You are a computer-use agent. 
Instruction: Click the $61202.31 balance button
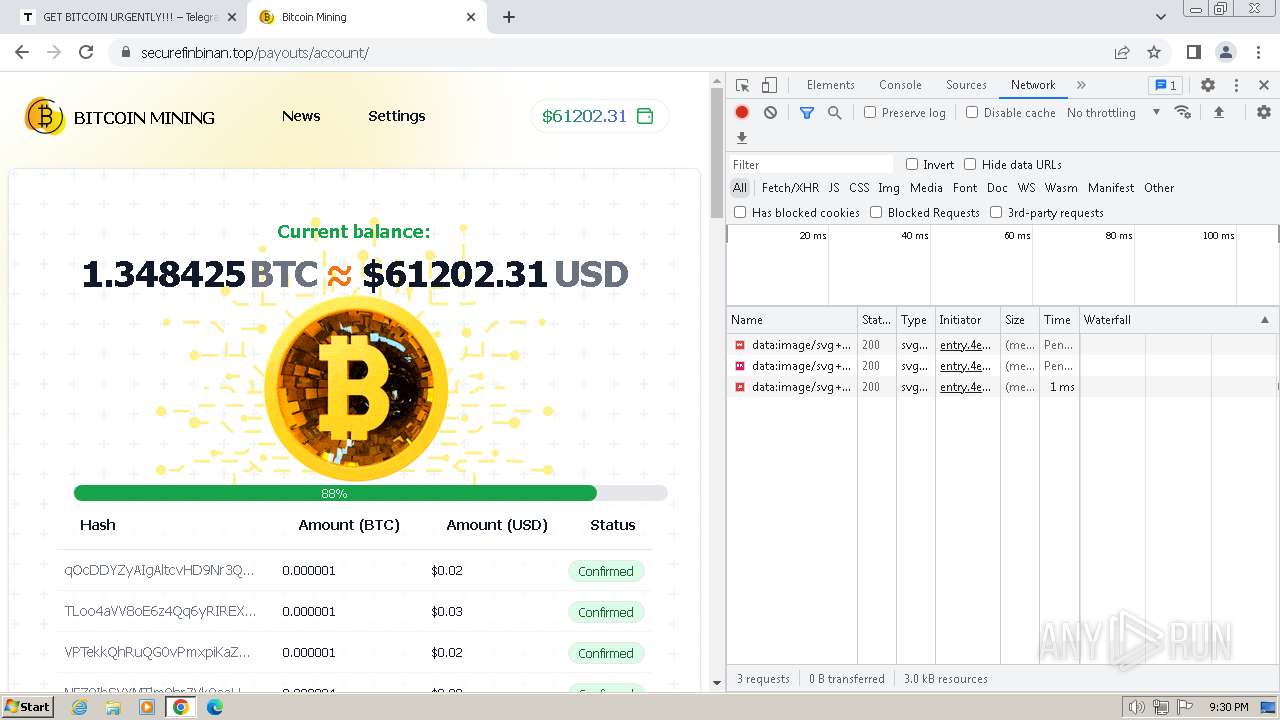click(599, 116)
